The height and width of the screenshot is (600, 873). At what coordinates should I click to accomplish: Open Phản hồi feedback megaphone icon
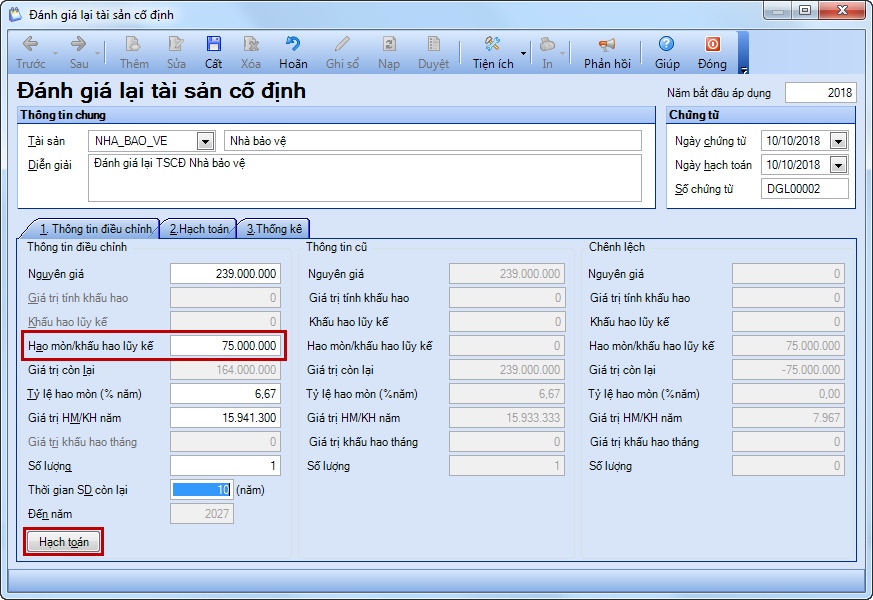point(607,44)
